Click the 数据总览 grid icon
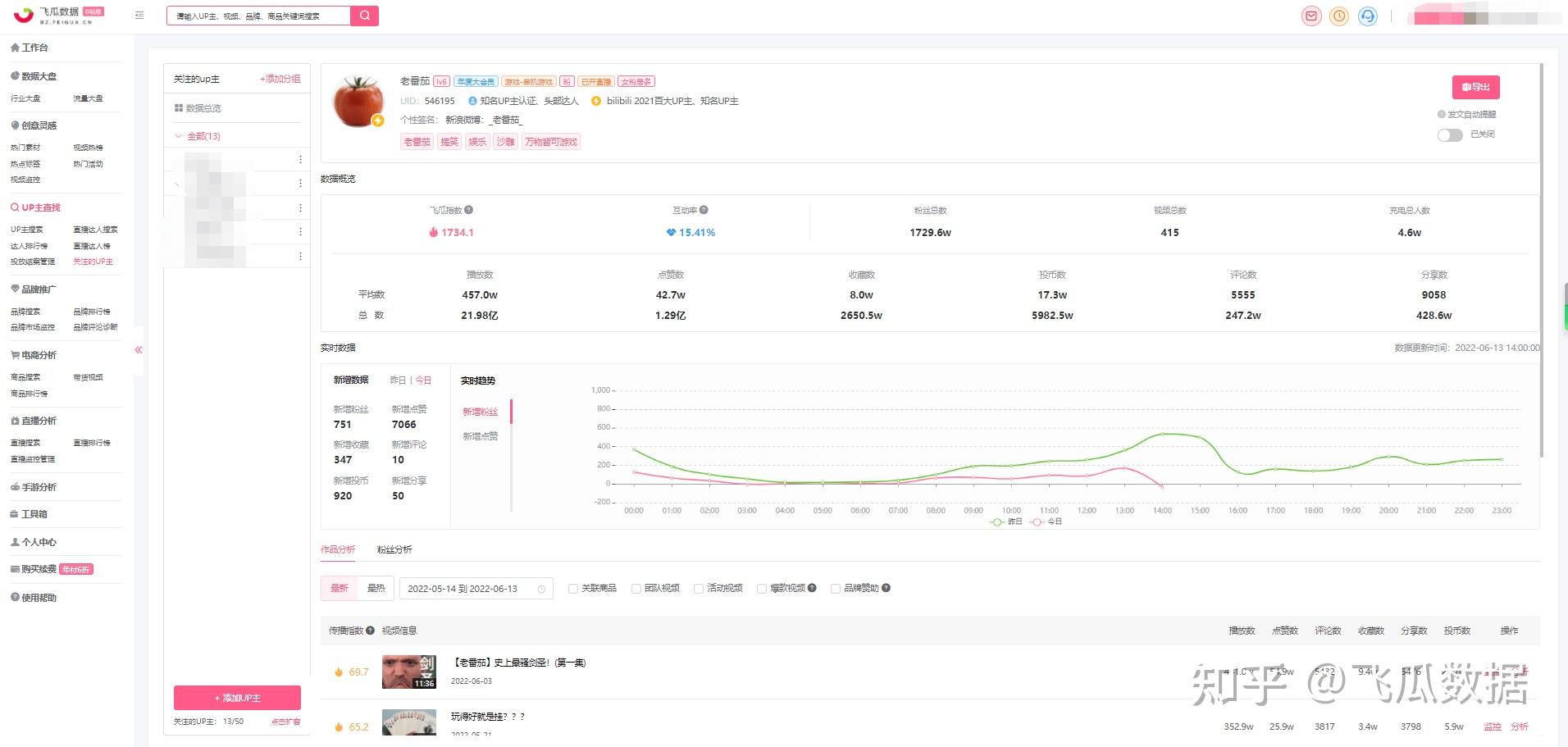This screenshot has width=1568, height=747. pos(178,108)
